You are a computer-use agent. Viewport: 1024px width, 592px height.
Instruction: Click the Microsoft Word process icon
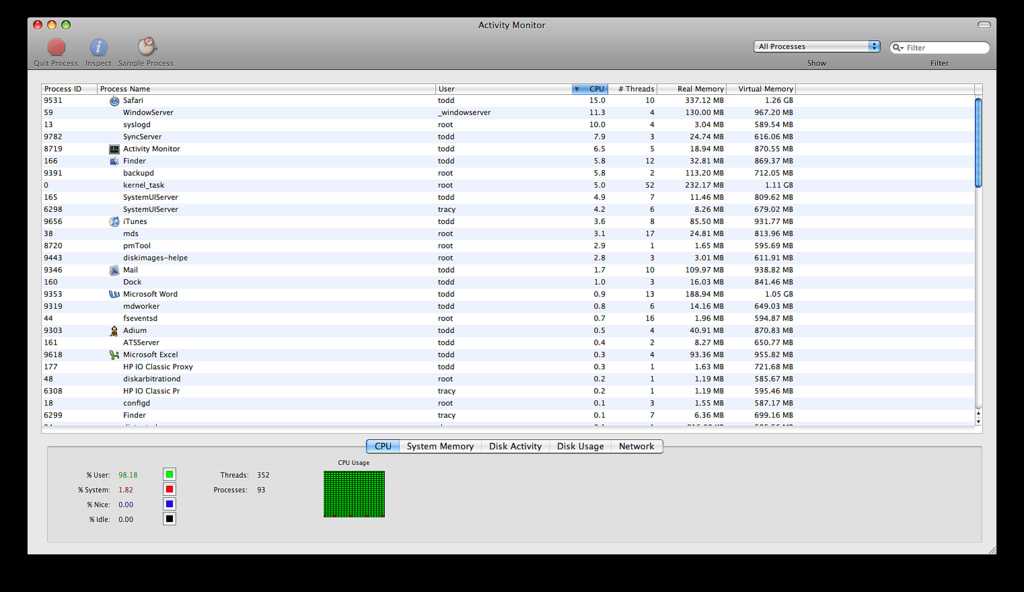tap(114, 294)
